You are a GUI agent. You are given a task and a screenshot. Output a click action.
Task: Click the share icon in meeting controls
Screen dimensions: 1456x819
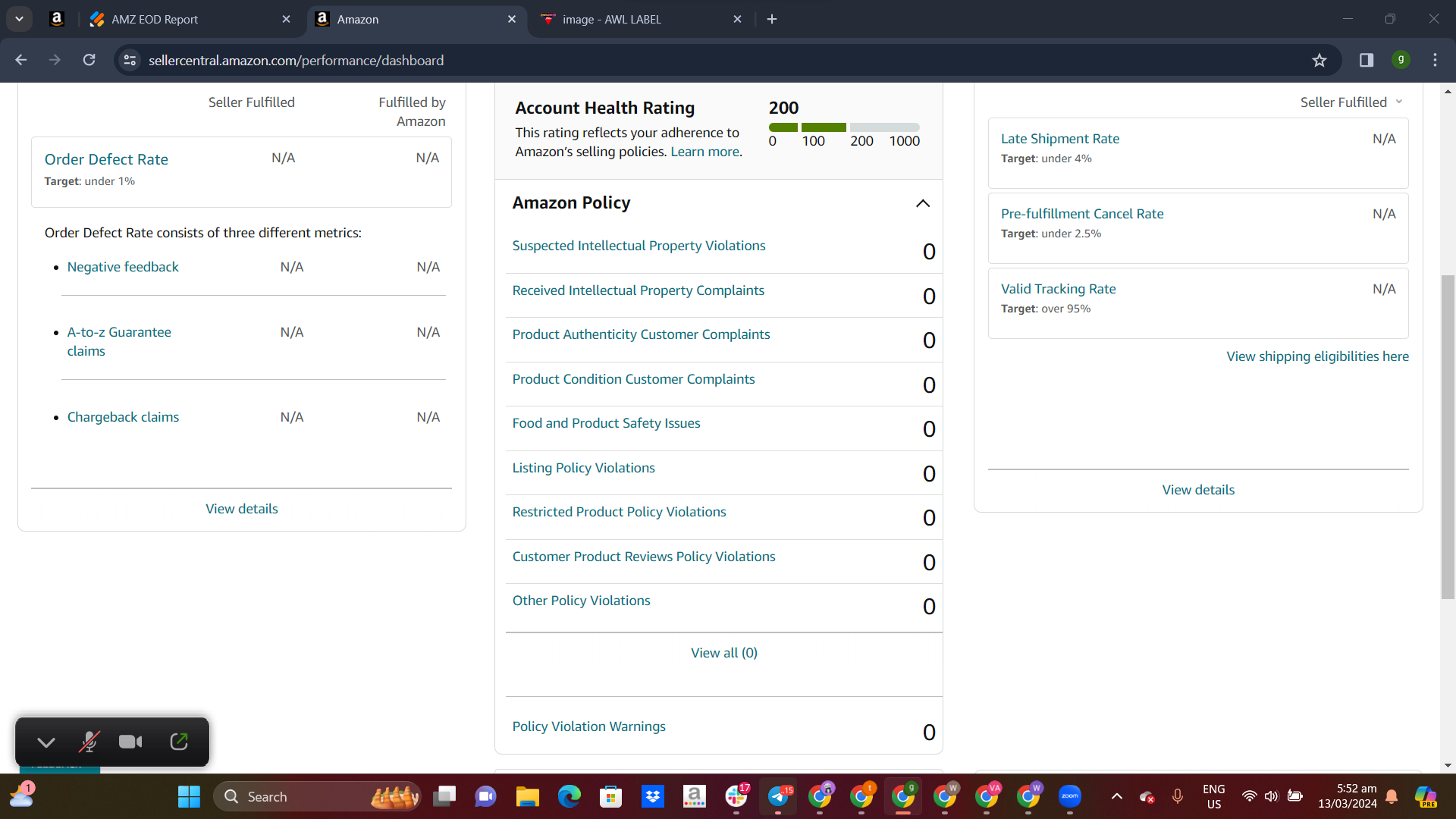(179, 742)
